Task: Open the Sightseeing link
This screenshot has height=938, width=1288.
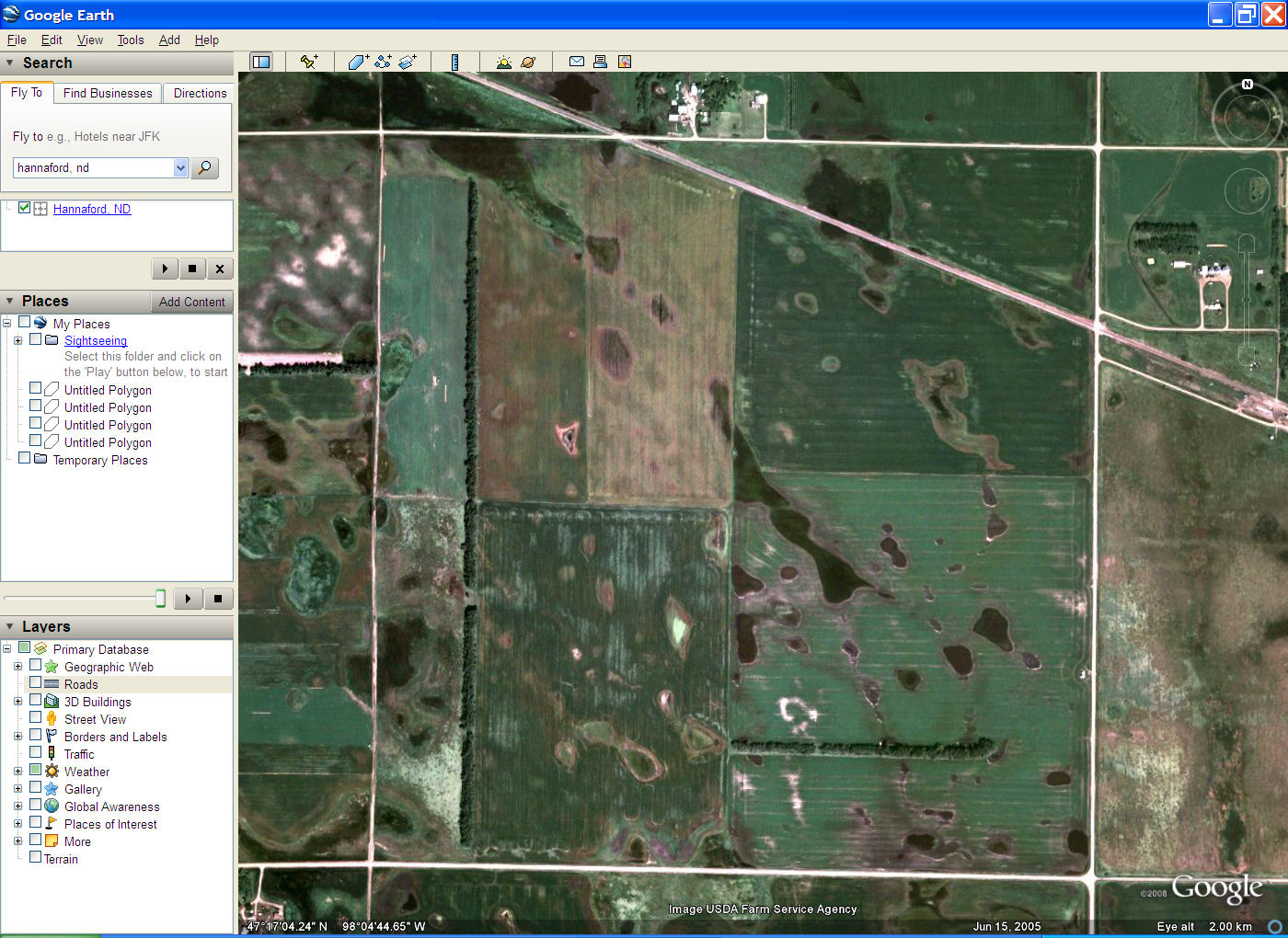Action: [x=96, y=340]
